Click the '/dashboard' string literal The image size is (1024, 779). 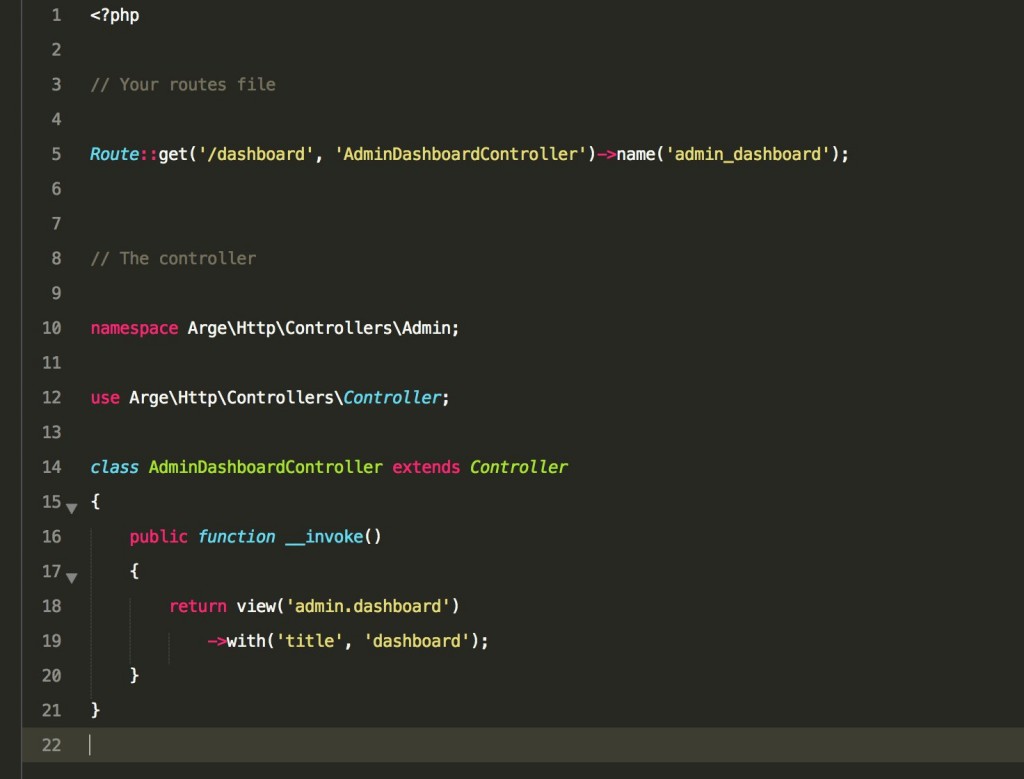coord(256,154)
